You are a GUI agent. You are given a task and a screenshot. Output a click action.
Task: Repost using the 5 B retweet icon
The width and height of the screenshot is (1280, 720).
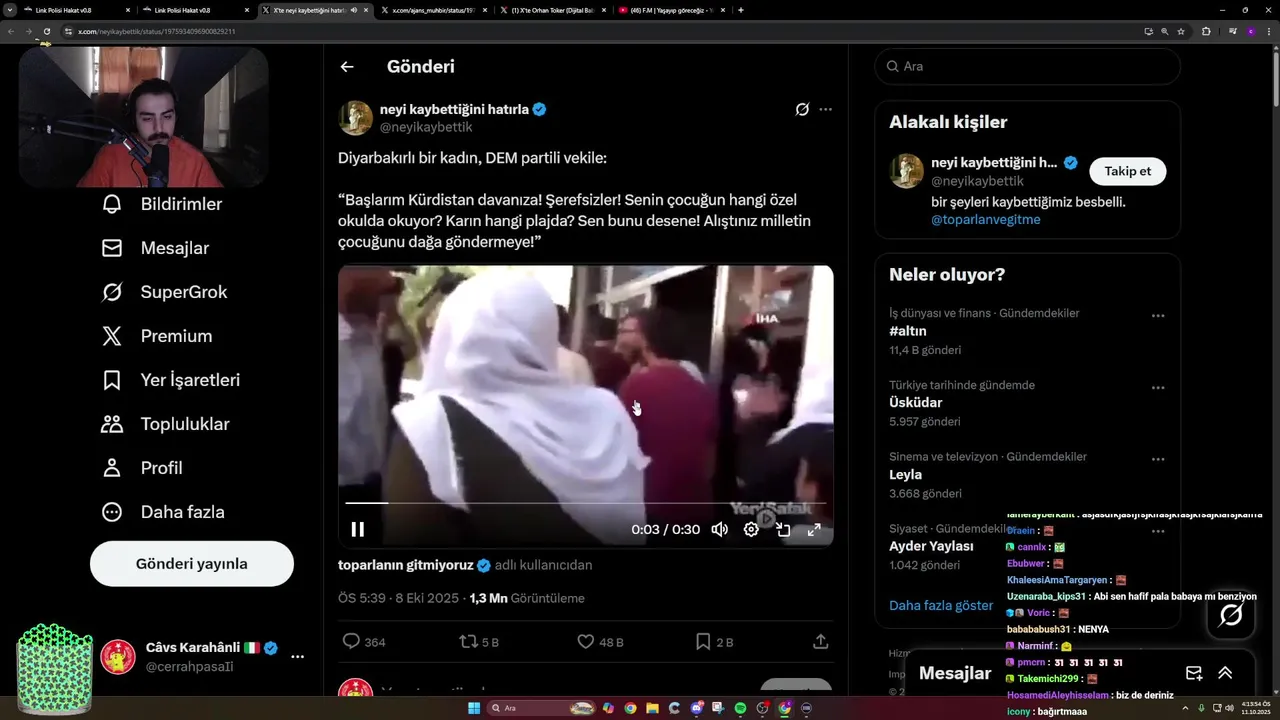coord(467,641)
